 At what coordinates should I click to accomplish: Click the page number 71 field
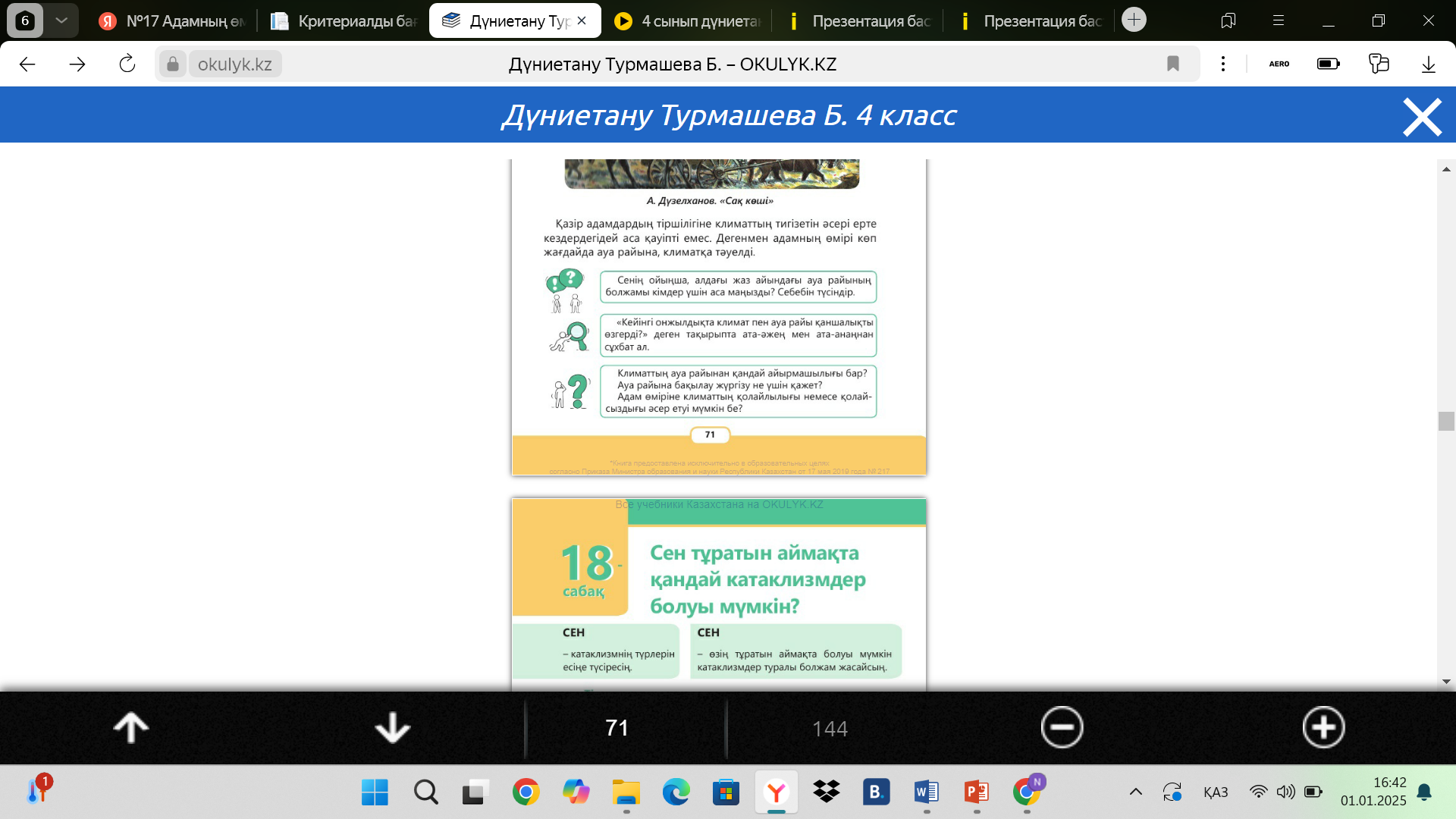(x=617, y=728)
